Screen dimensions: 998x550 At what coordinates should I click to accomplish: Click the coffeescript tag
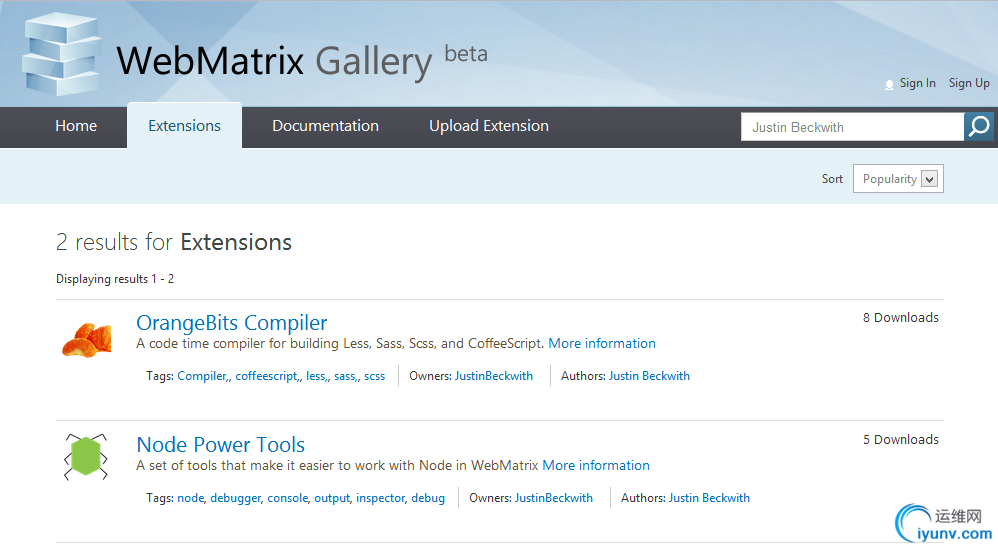click(266, 376)
